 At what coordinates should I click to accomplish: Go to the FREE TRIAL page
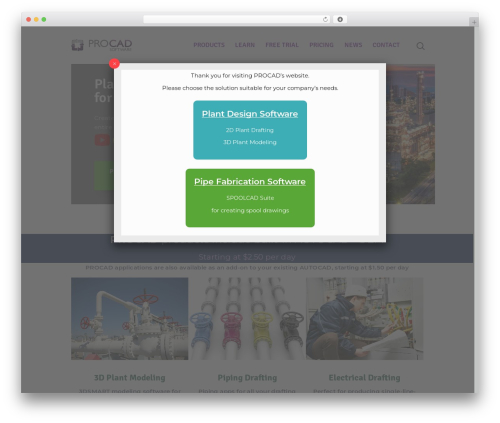pos(282,45)
